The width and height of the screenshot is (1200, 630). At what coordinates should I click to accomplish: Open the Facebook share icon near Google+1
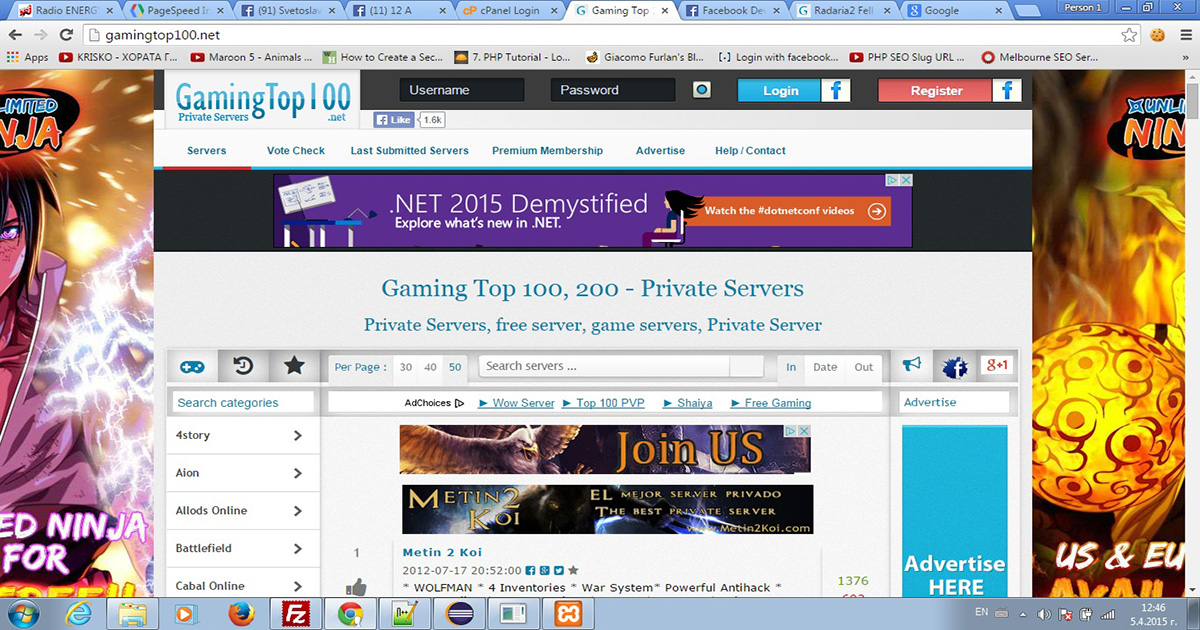coord(953,366)
